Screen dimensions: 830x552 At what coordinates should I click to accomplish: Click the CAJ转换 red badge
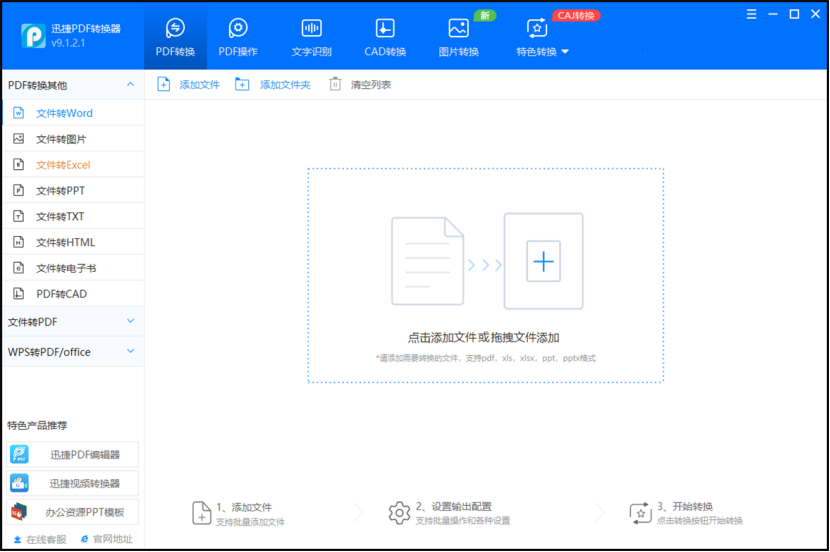click(x=576, y=15)
